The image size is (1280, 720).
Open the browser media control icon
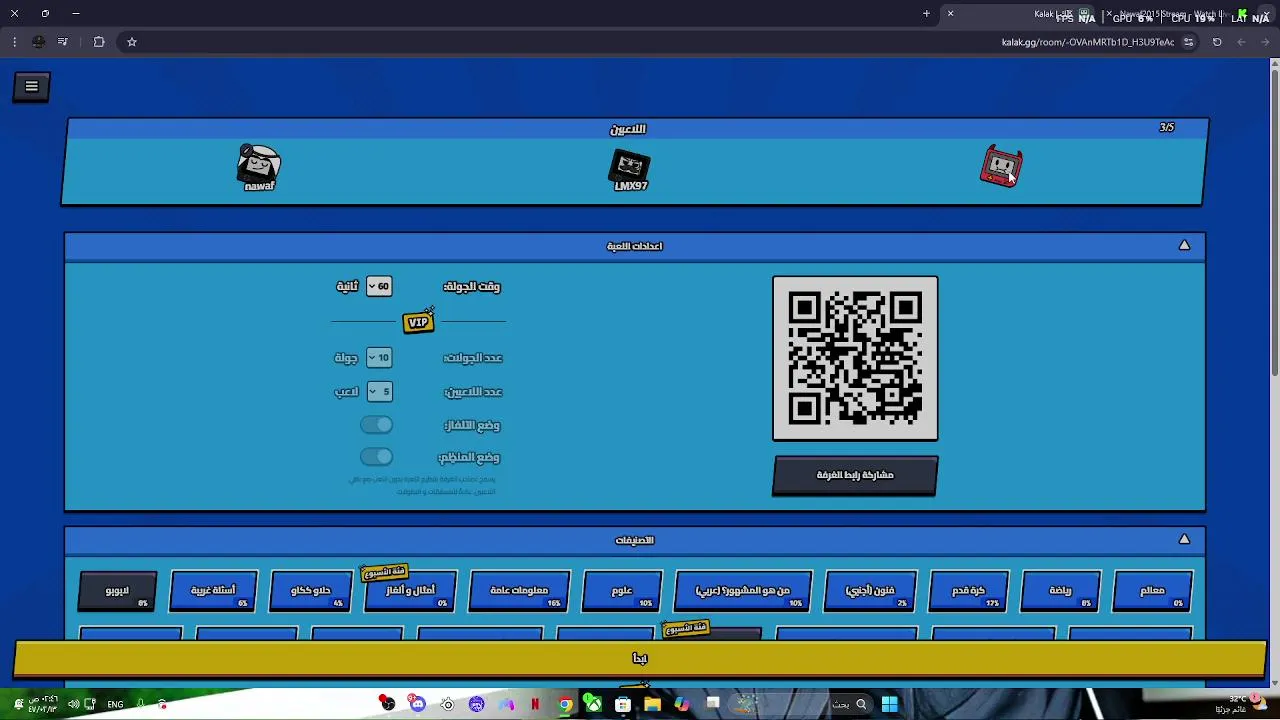63,42
